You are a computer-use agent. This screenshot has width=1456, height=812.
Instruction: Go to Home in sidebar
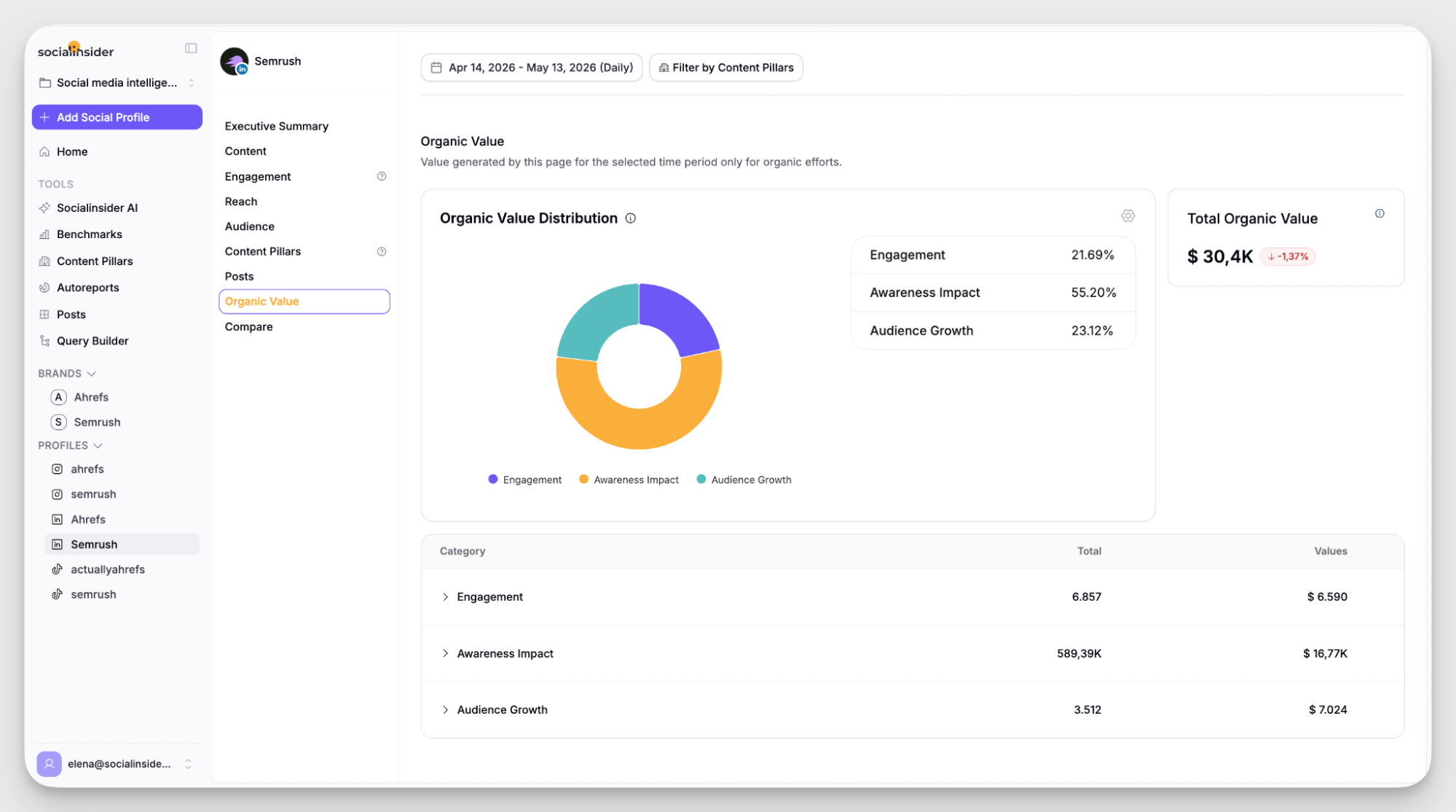click(72, 151)
